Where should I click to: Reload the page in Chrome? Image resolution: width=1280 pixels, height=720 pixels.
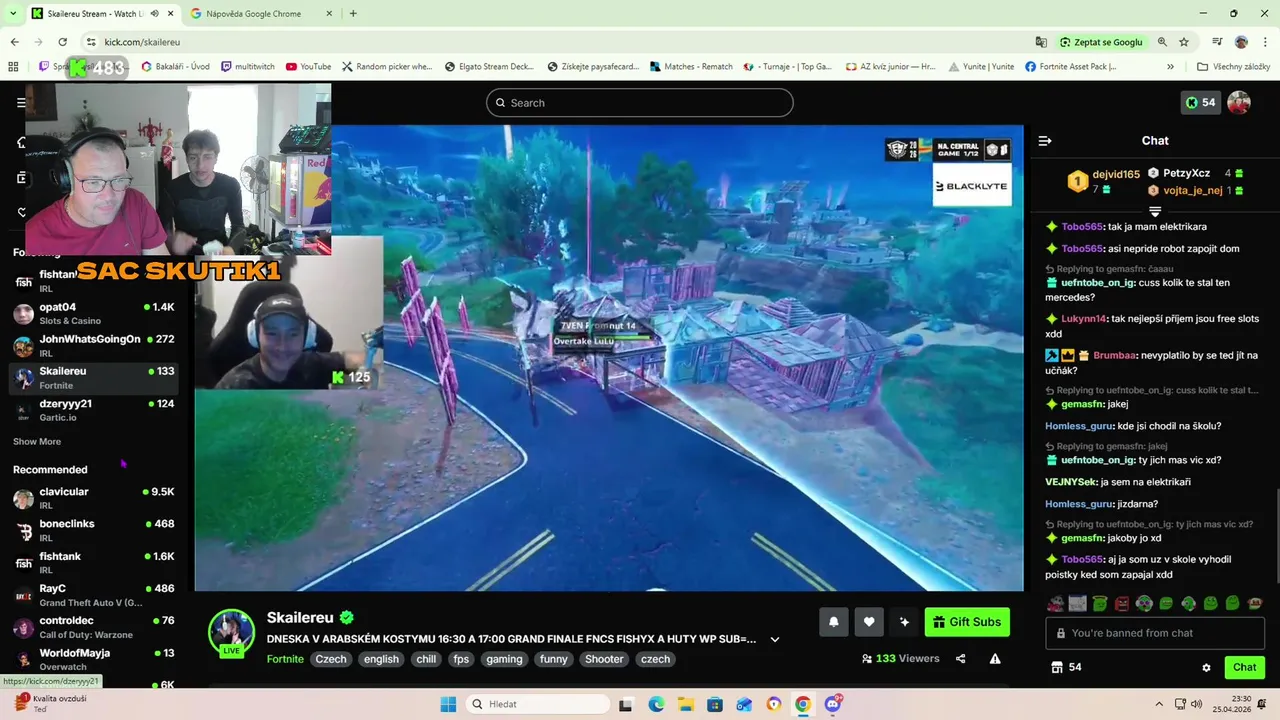[x=62, y=42]
